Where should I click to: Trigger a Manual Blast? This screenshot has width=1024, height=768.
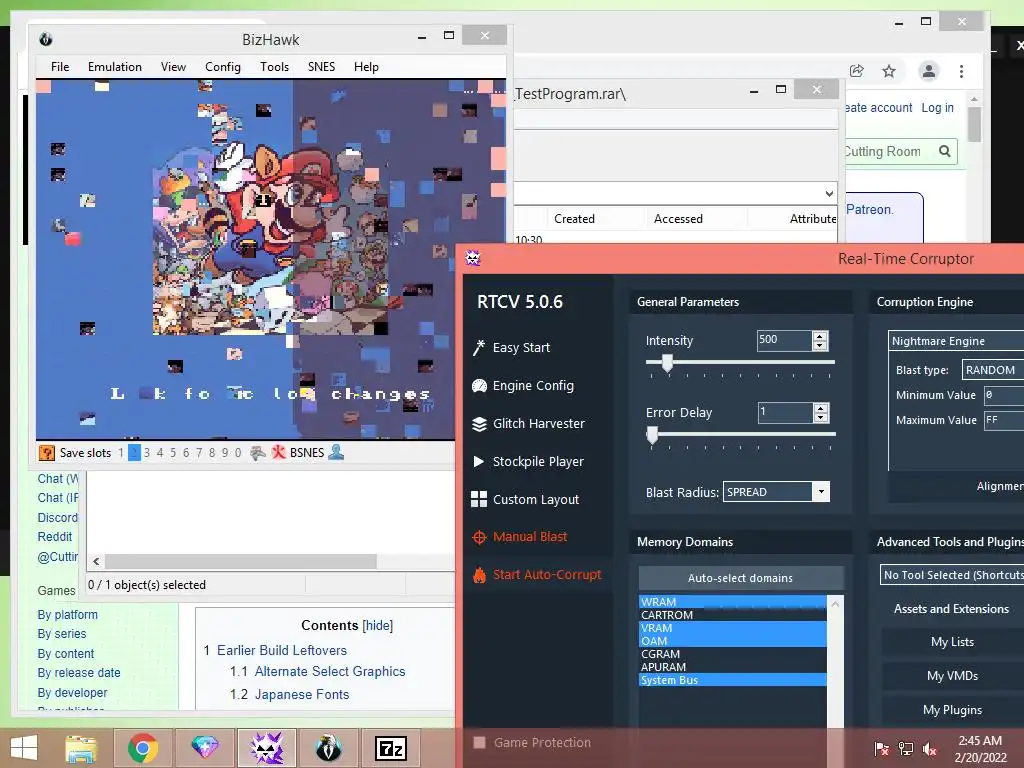point(530,537)
